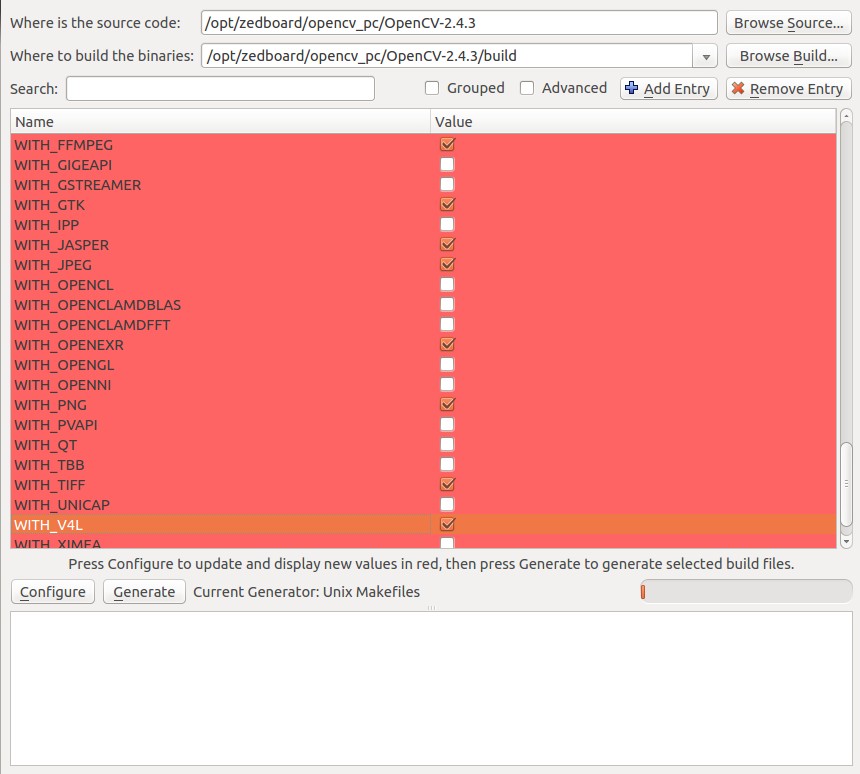Image resolution: width=860 pixels, height=774 pixels.
Task: Select the WITH_OPENGL row name
Action: 64,365
